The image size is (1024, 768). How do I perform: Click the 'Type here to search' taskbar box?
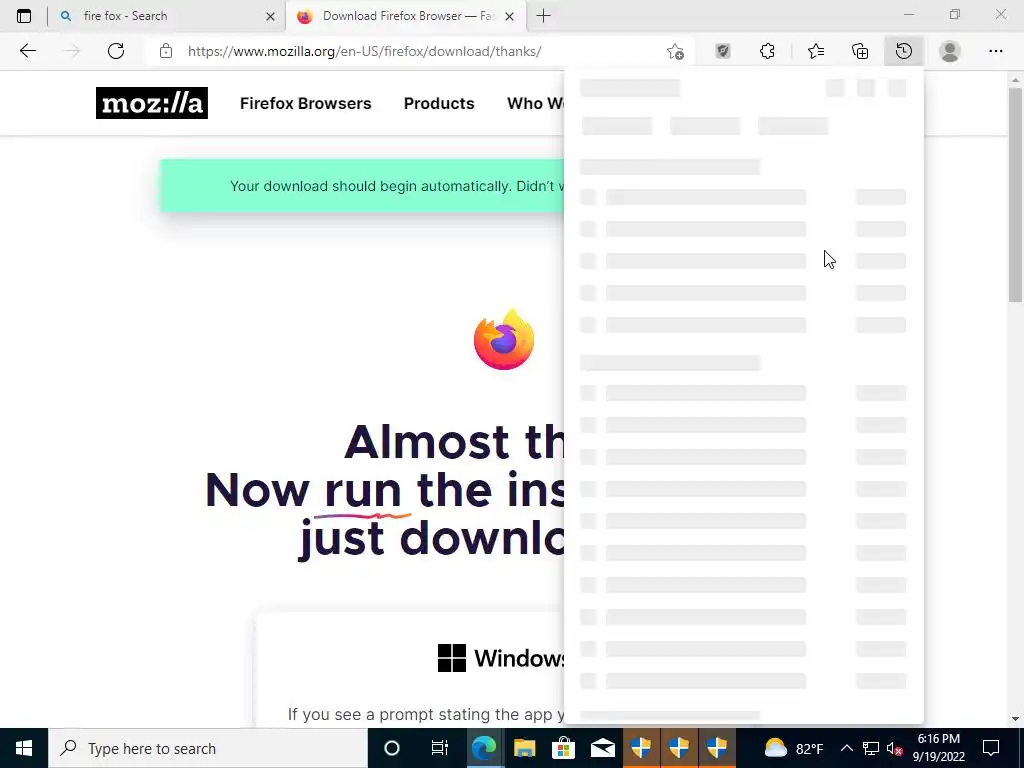click(208, 748)
